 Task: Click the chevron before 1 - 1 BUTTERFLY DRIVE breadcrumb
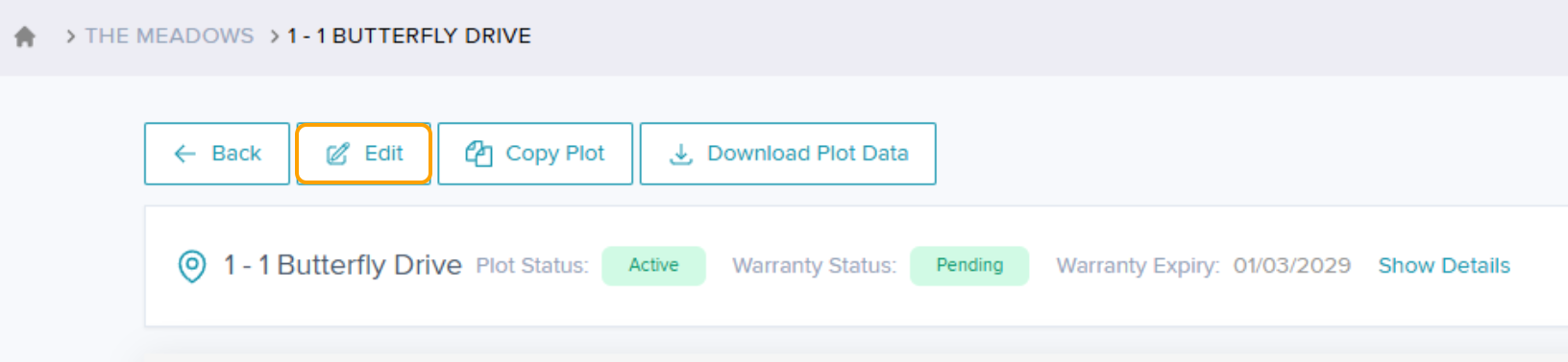(x=275, y=36)
